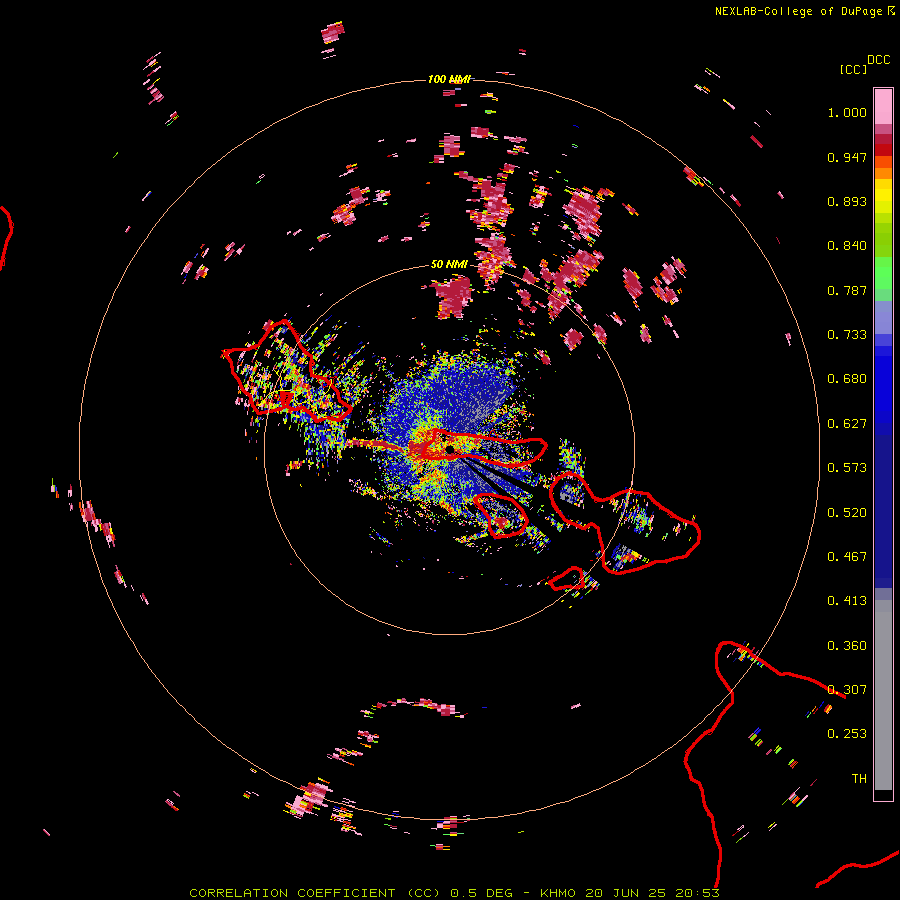
Task: Click the 0.573 scale value
Action: tap(847, 468)
